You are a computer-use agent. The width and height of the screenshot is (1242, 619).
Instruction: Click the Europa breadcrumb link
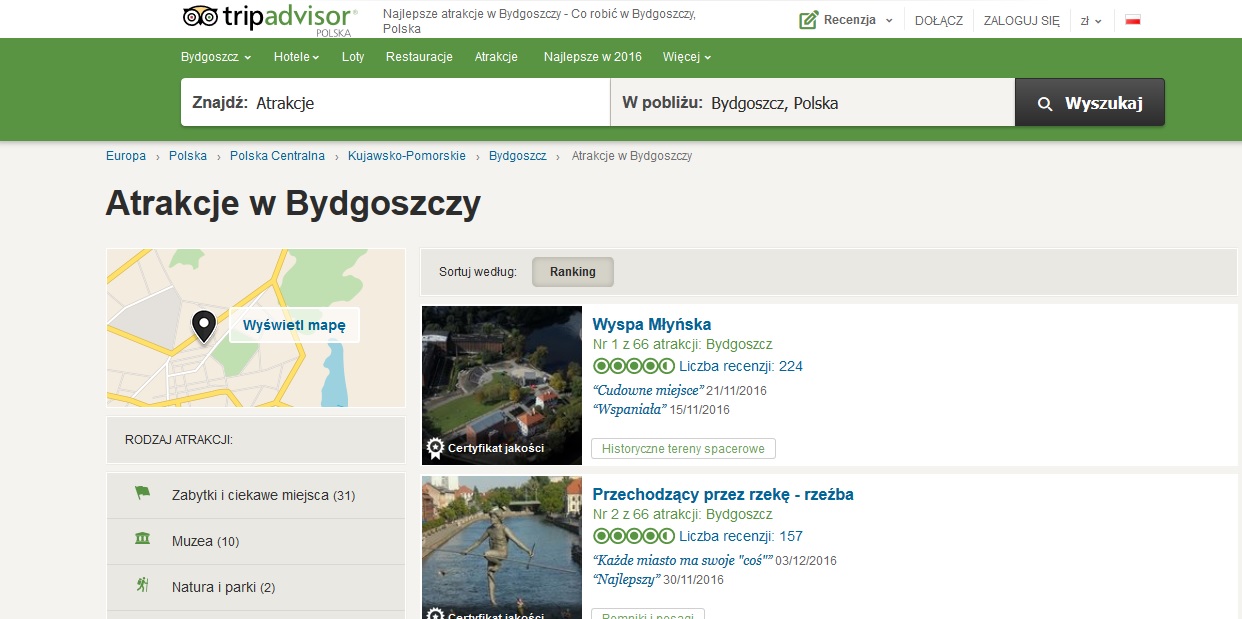(126, 156)
